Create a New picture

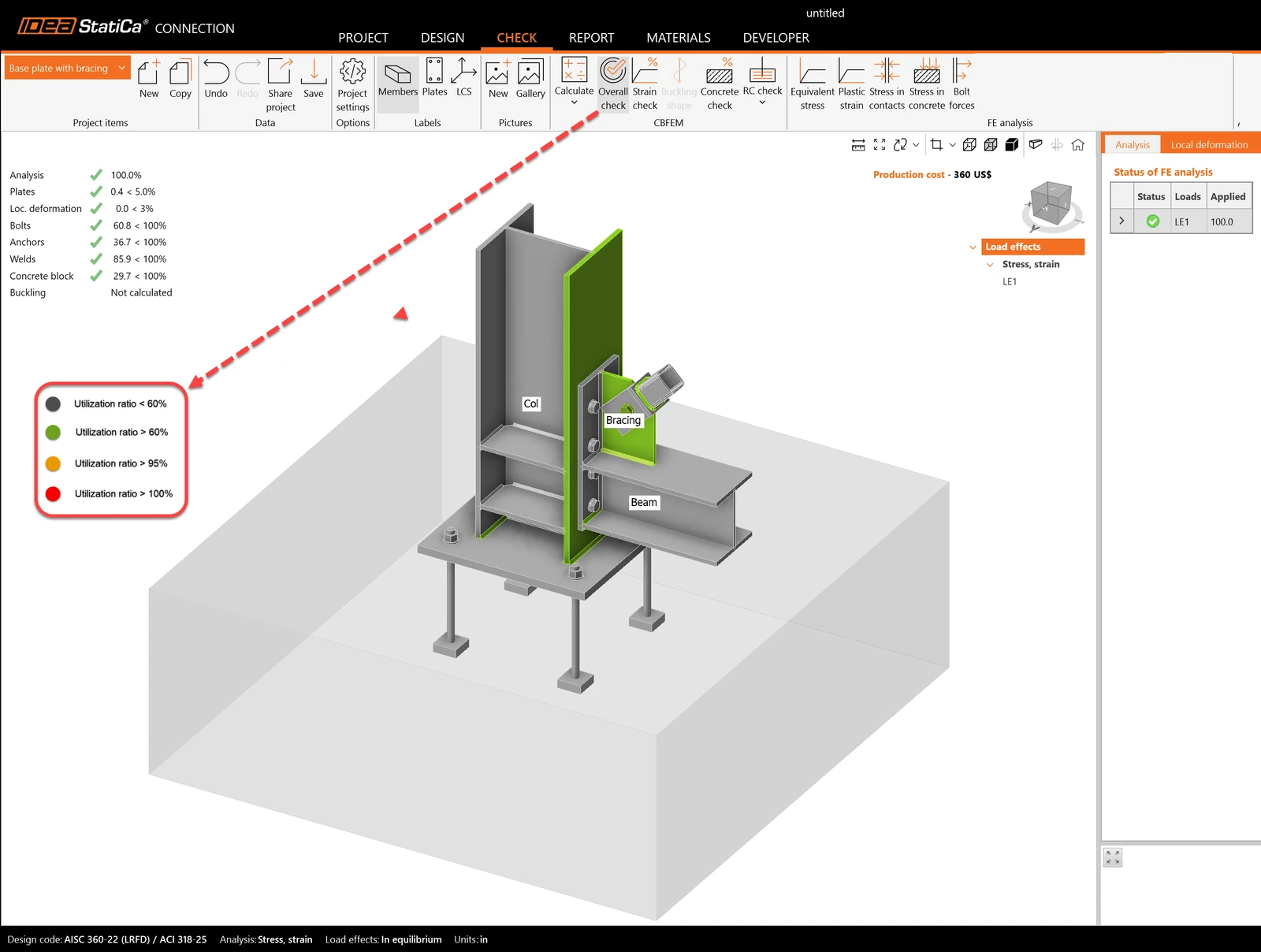tap(498, 78)
